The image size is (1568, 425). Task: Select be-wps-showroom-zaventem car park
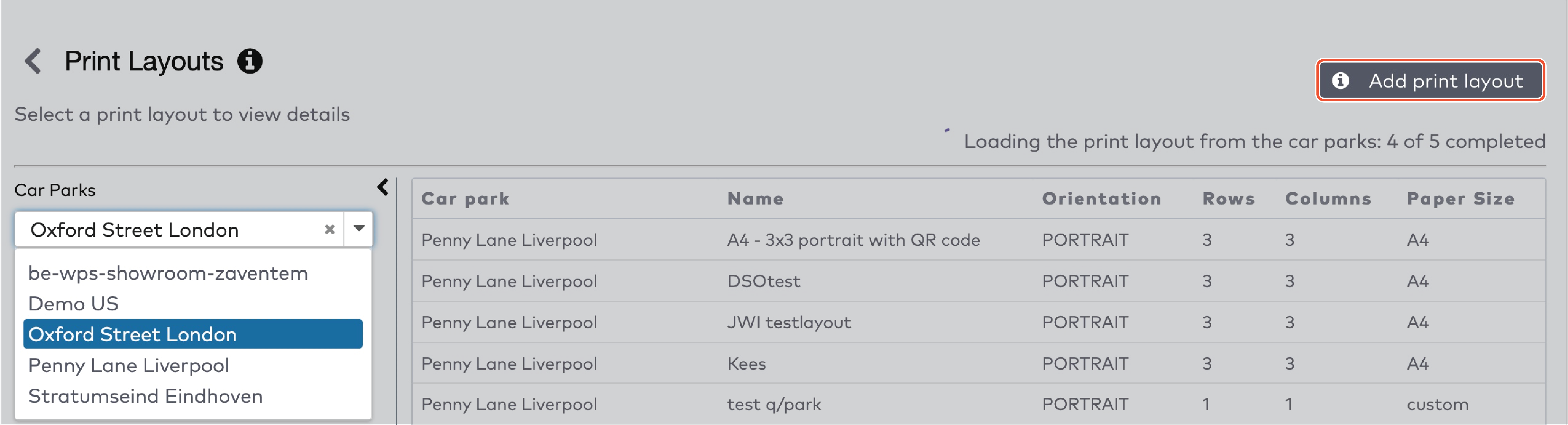click(x=169, y=273)
